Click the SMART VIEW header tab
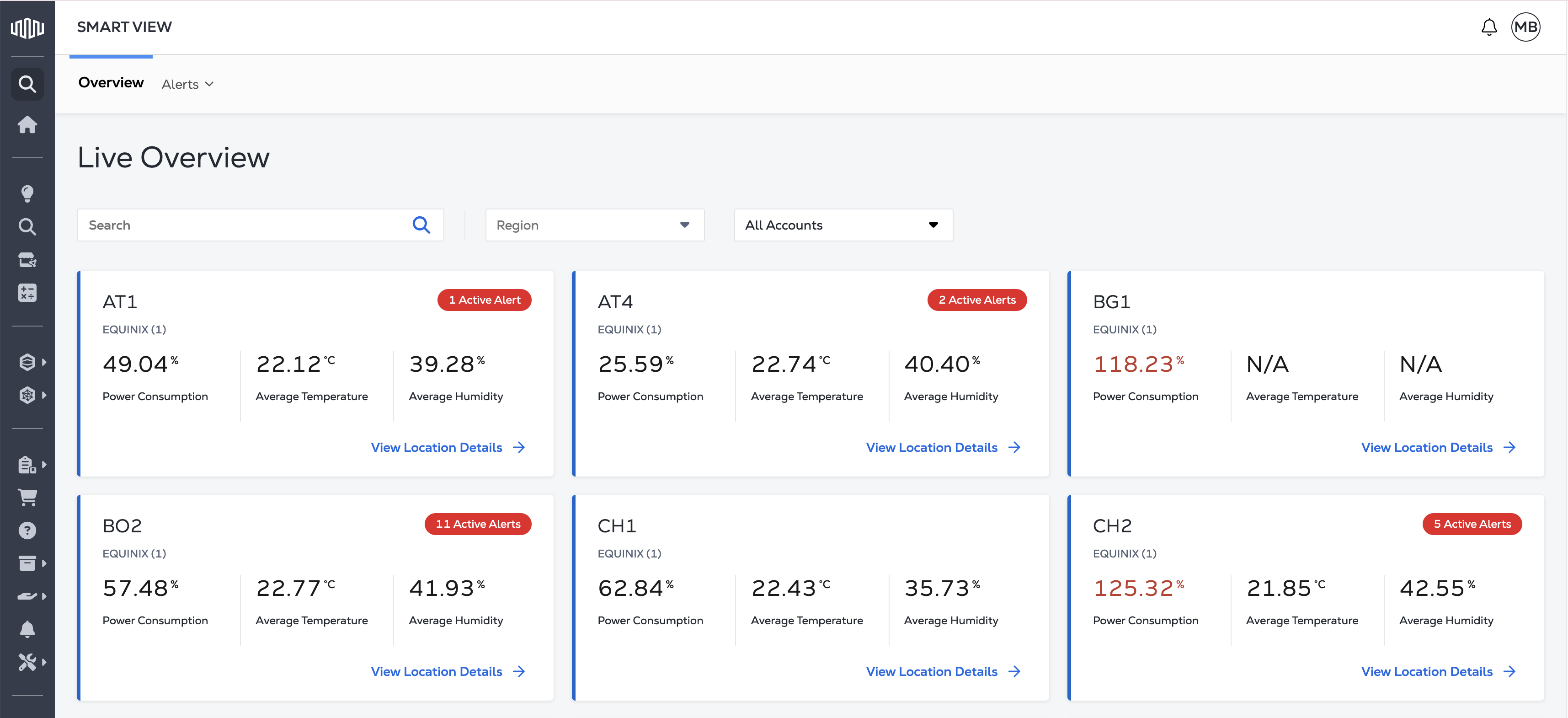Image resolution: width=1568 pixels, height=718 pixels. (124, 27)
